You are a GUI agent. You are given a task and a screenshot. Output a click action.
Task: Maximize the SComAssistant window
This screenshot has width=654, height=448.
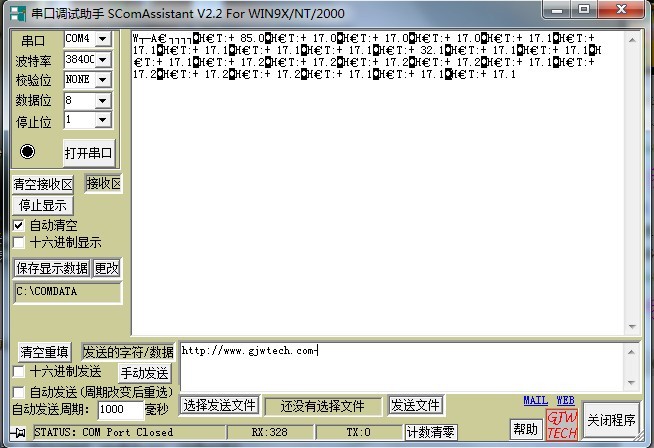[584, 9]
